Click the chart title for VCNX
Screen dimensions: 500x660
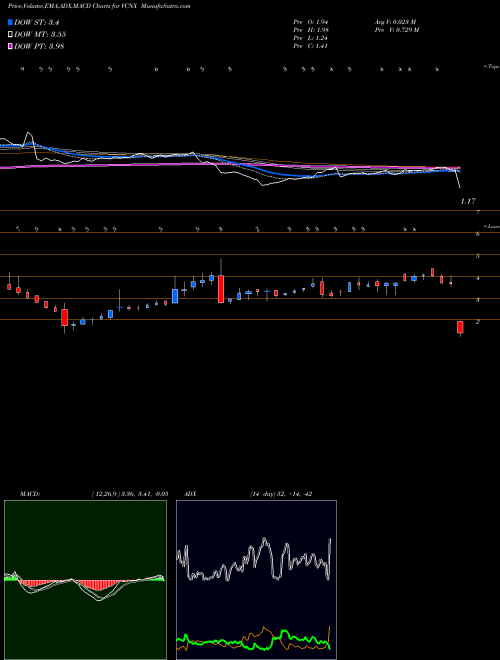[x=99, y=6]
